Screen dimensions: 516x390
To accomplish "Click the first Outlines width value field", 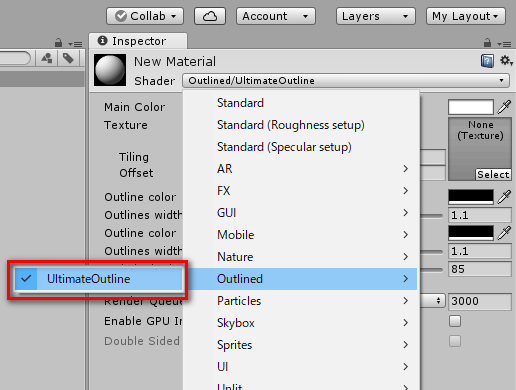I will coord(480,215).
